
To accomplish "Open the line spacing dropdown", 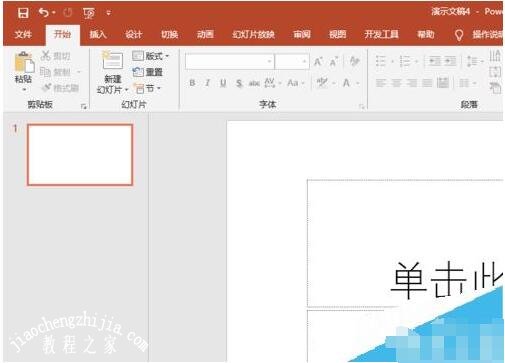I will (475, 61).
